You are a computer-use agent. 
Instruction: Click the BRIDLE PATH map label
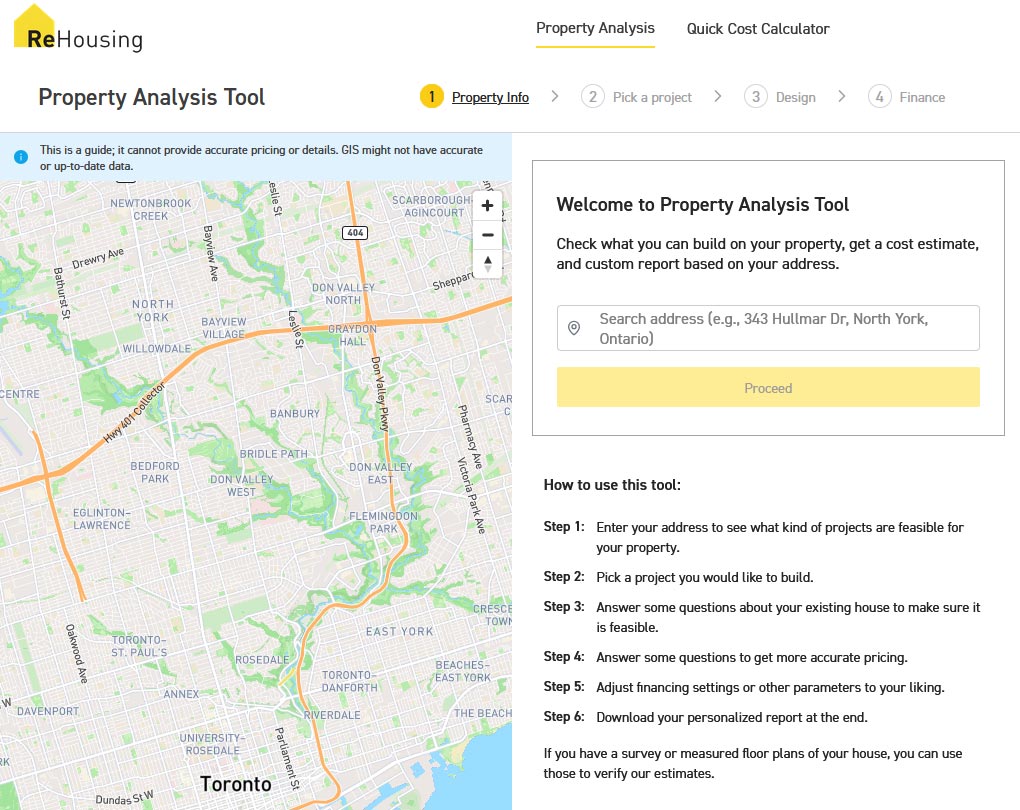coord(273,453)
